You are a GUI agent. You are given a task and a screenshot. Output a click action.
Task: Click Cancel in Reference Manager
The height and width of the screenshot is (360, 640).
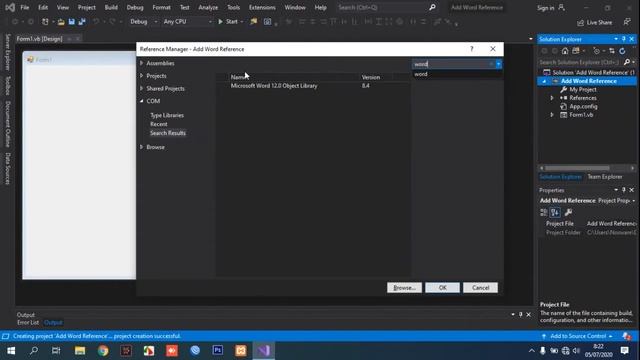click(480, 288)
